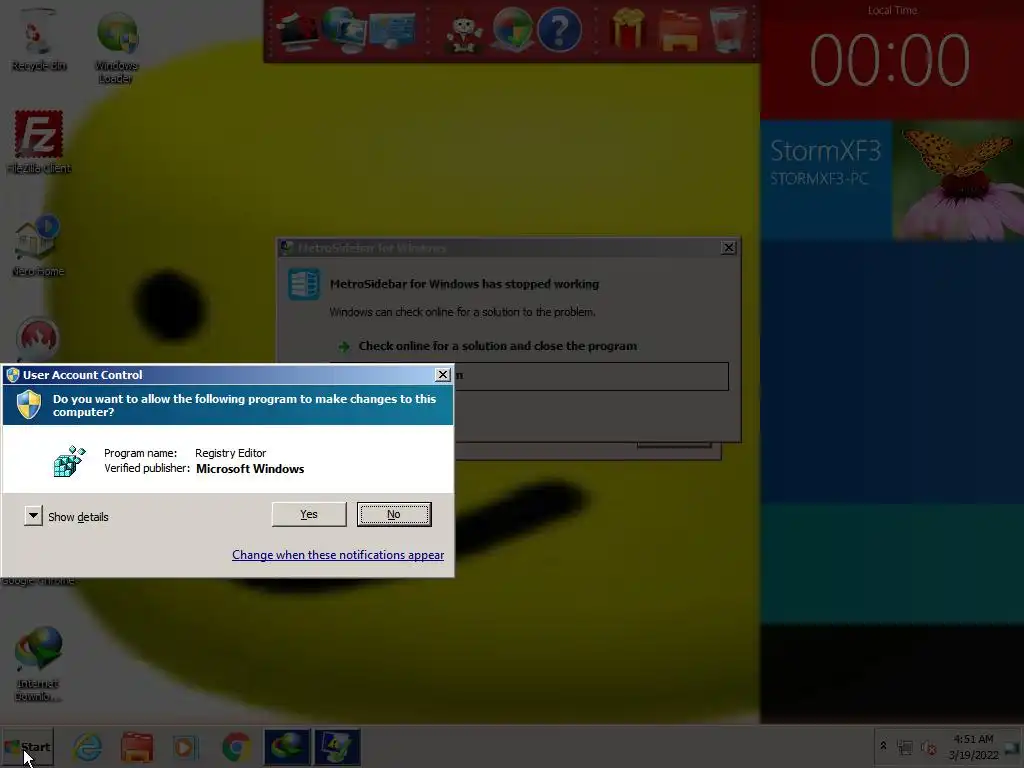Open the Recycle Bin desktop icon
Viewport: 1024px width, 768px height.
[x=39, y=40]
